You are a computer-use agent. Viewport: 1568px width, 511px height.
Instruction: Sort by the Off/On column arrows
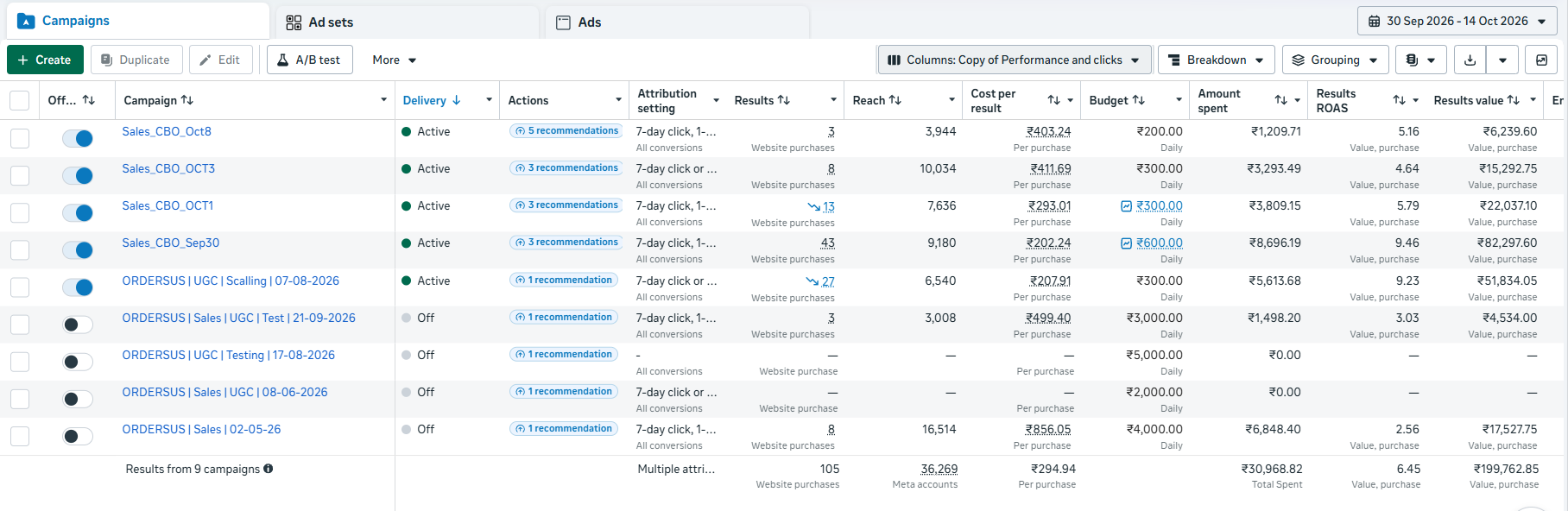coord(89,100)
